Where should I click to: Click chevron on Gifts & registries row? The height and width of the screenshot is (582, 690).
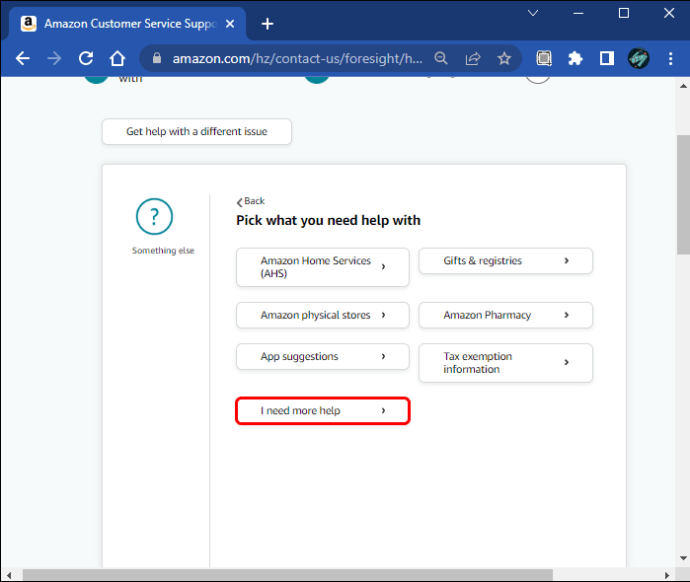[x=566, y=260]
